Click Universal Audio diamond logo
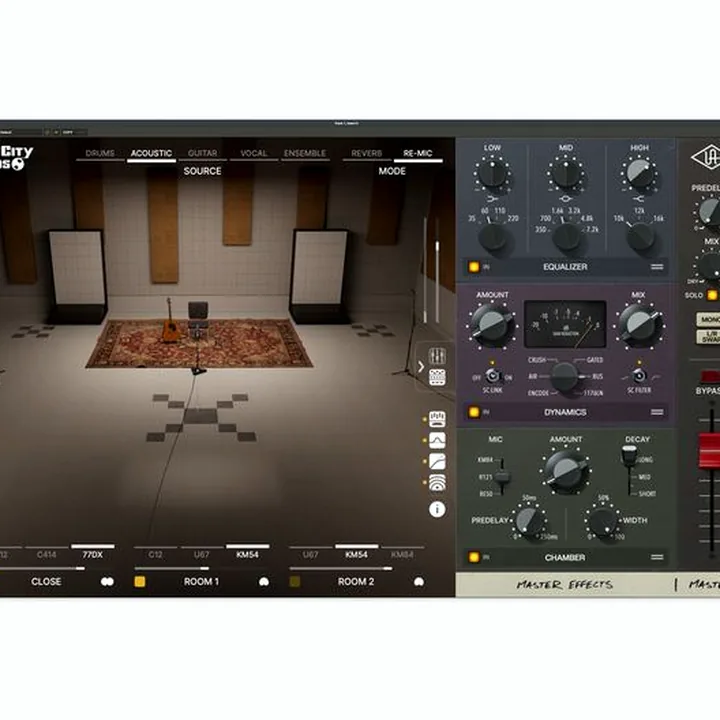 point(706,158)
